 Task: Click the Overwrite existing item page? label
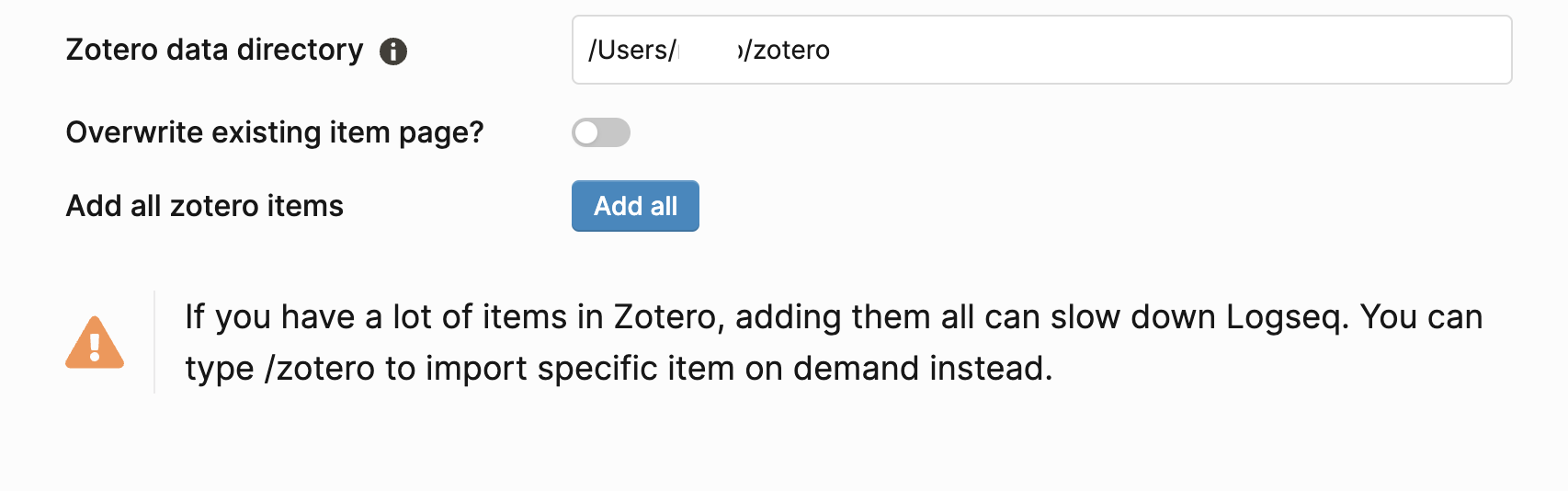point(275,132)
